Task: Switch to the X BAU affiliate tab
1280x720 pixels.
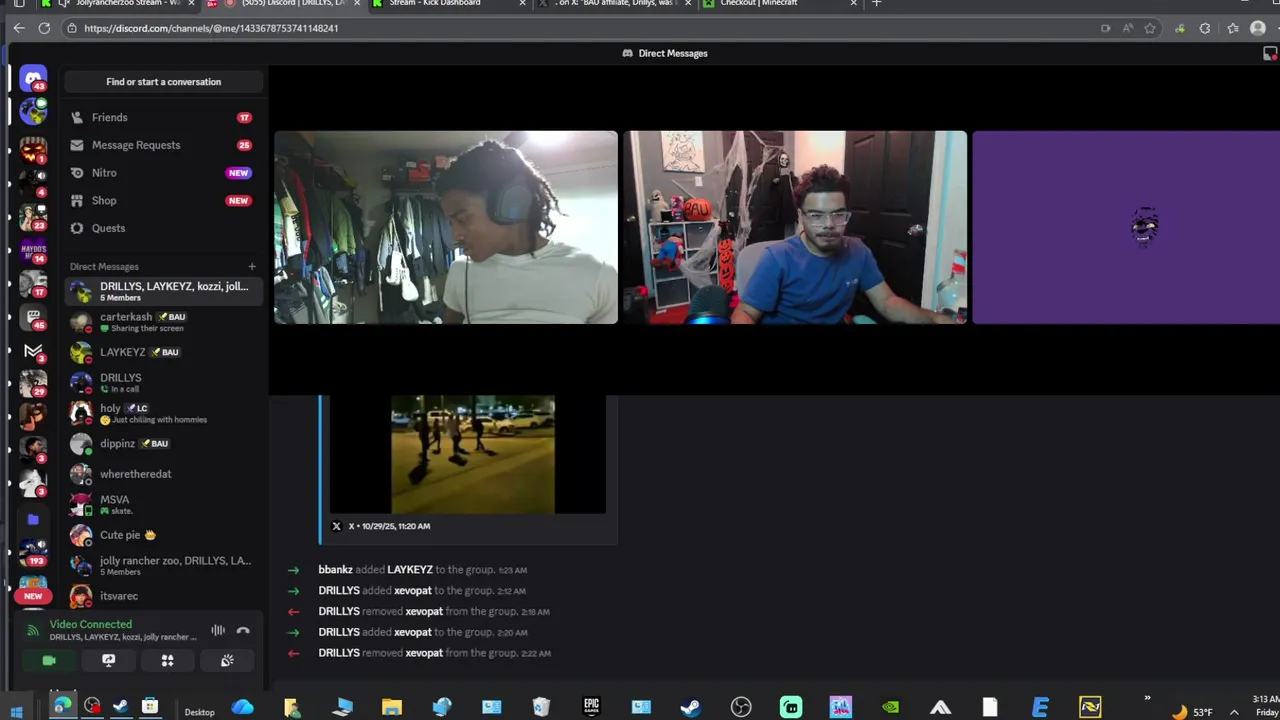Action: point(615,4)
